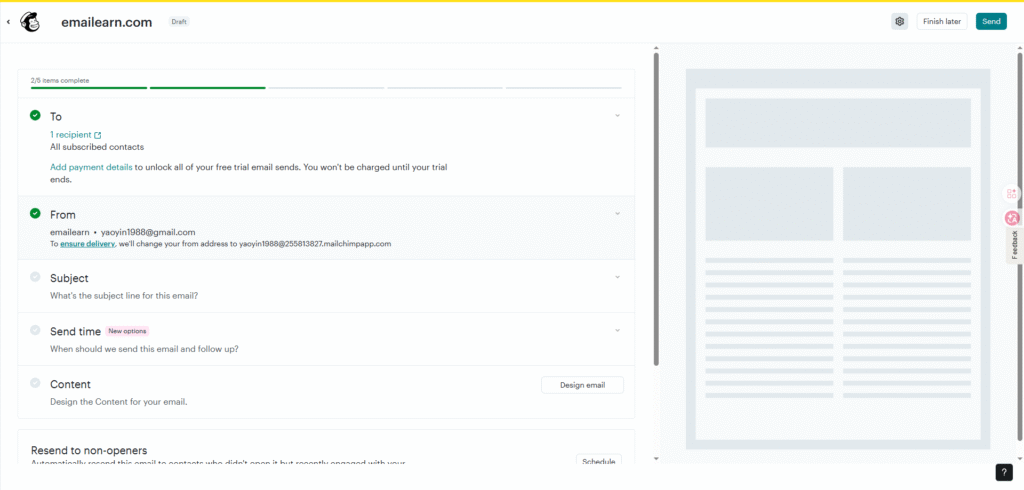
Task: Click the pink grid widget icon
Action: coord(1012,193)
